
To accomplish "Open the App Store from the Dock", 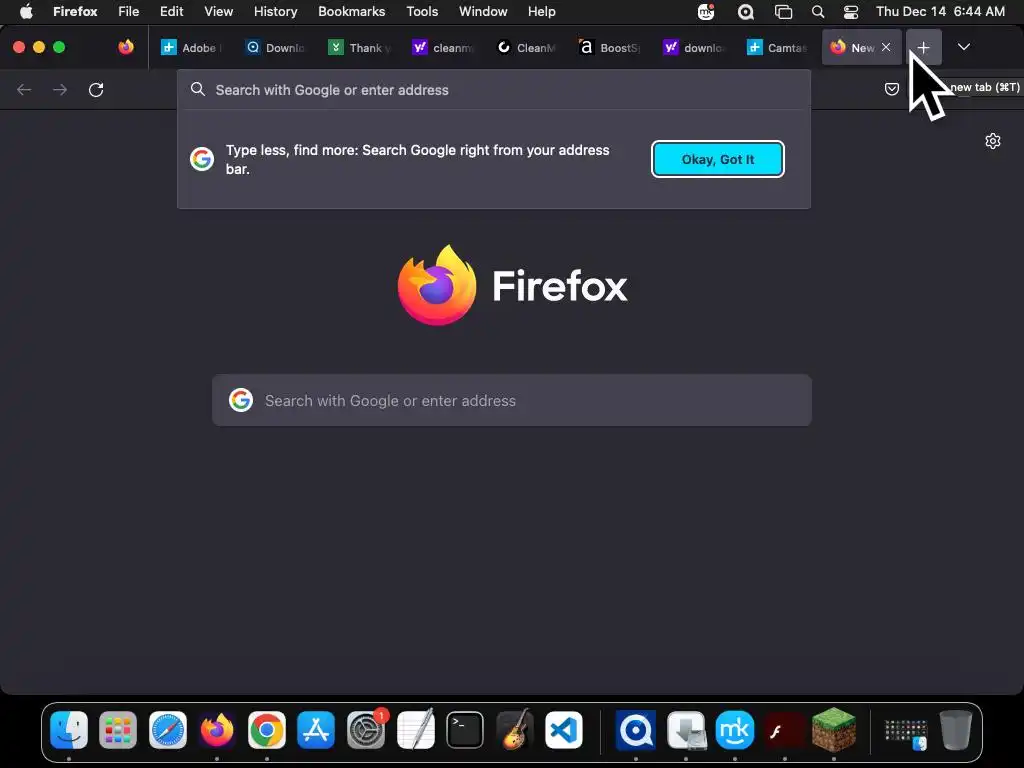I will point(316,729).
